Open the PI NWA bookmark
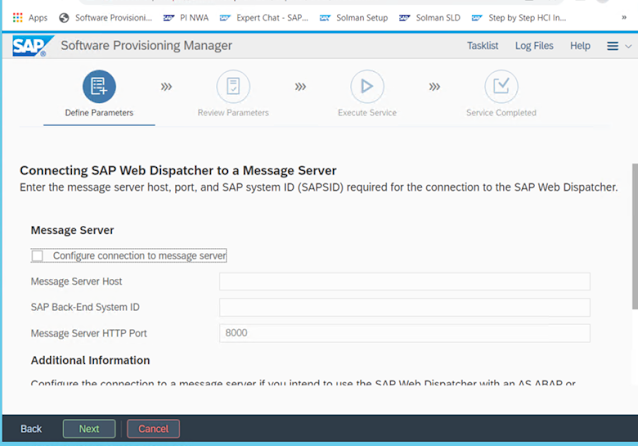 tap(186, 17)
